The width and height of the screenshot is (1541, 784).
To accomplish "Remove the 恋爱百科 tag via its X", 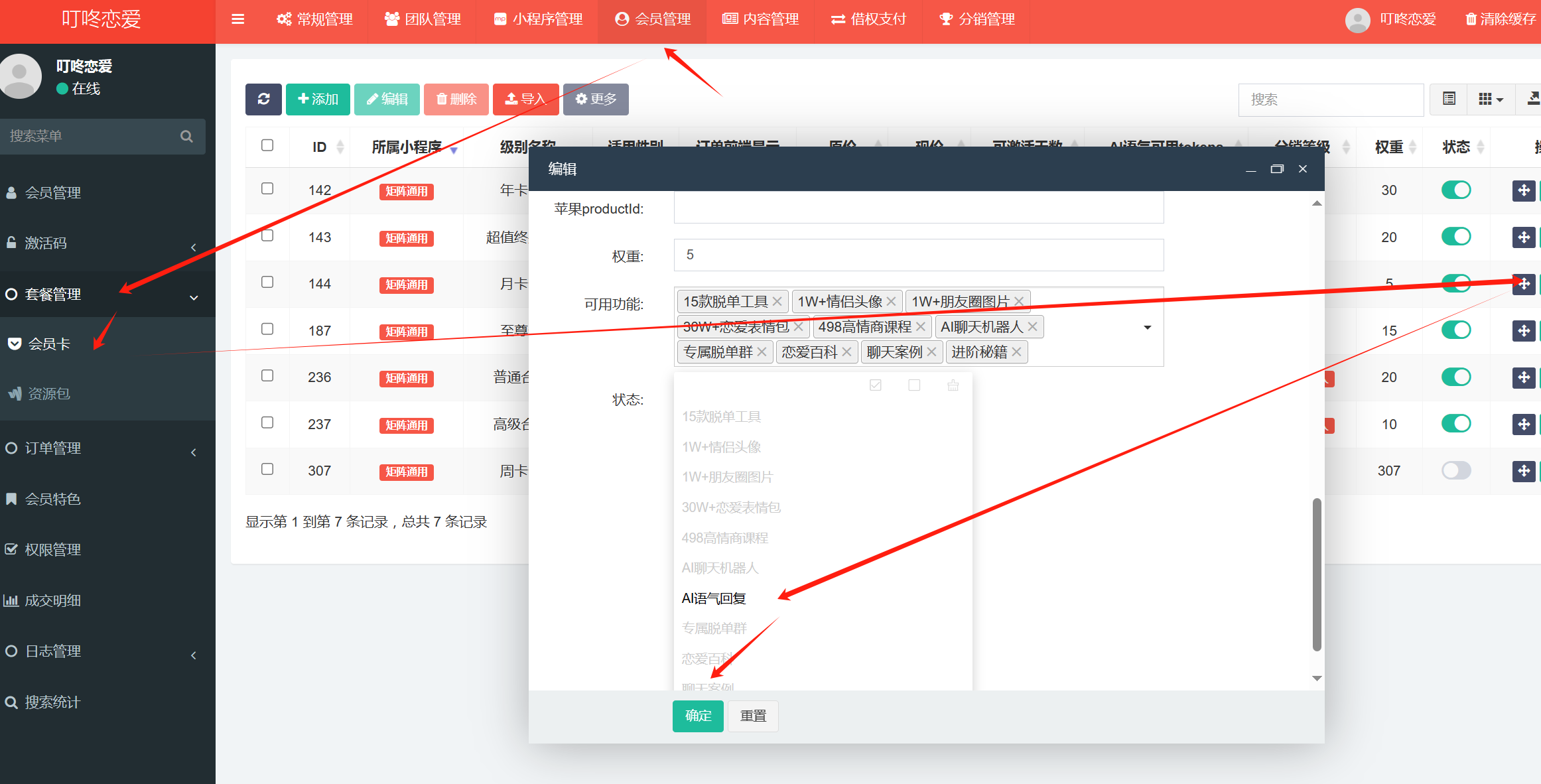I will 846,352.
